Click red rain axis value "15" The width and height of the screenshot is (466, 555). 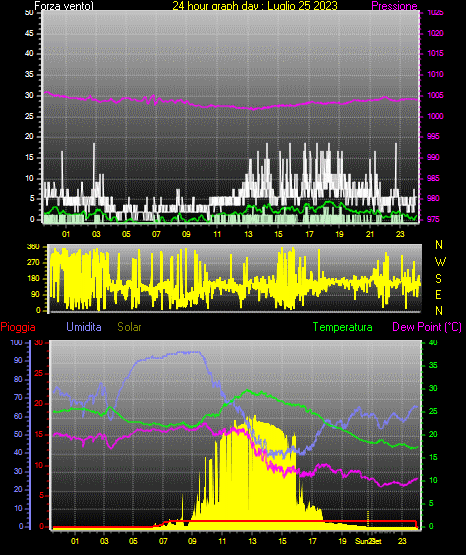click(x=39, y=434)
